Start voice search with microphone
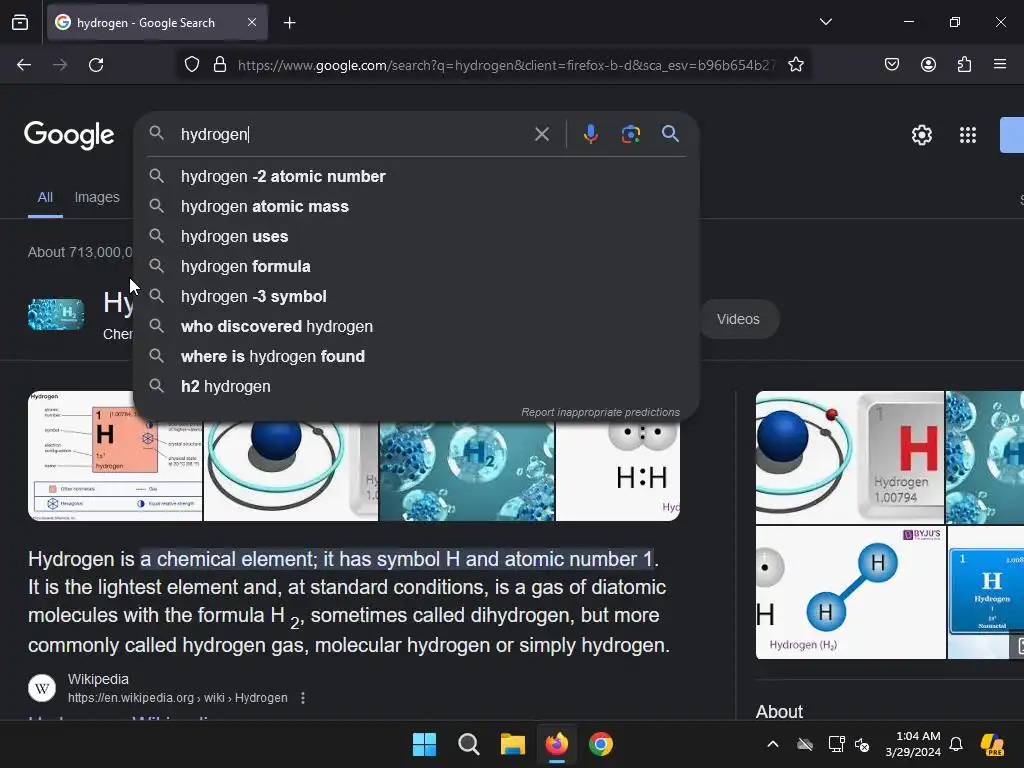The height and width of the screenshot is (768, 1024). click(590, 135)
